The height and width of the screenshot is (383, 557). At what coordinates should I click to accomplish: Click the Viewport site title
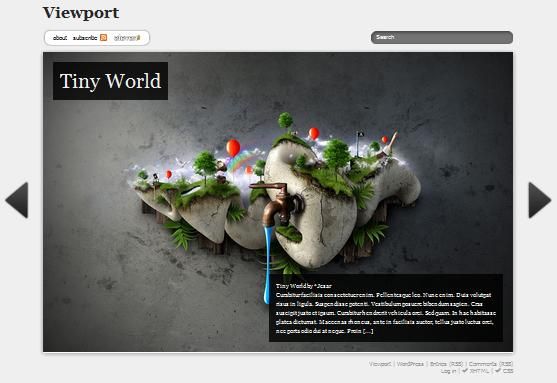point(81,13)
